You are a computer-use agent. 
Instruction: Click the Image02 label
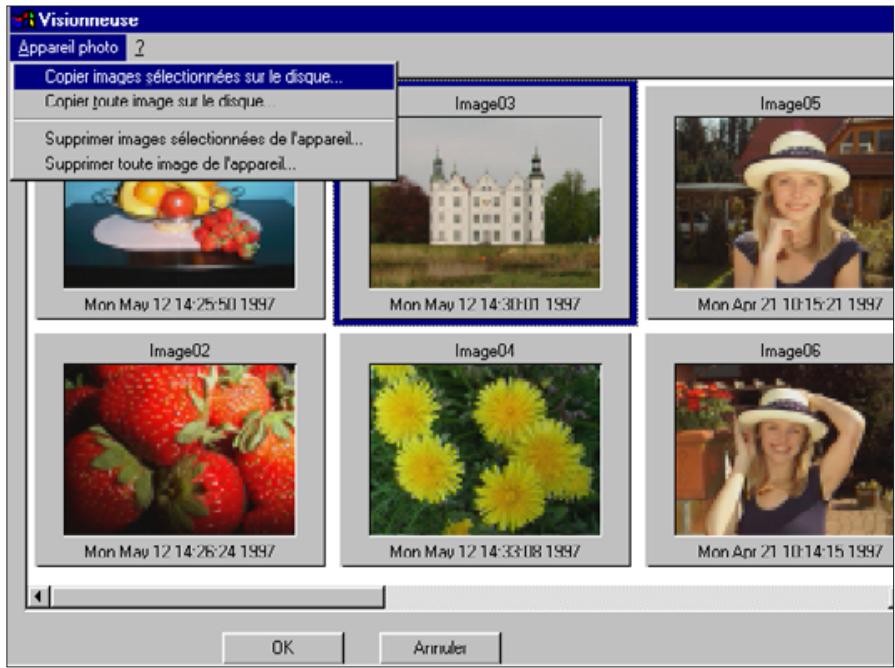pyautogui.click(x=179, y=350)
